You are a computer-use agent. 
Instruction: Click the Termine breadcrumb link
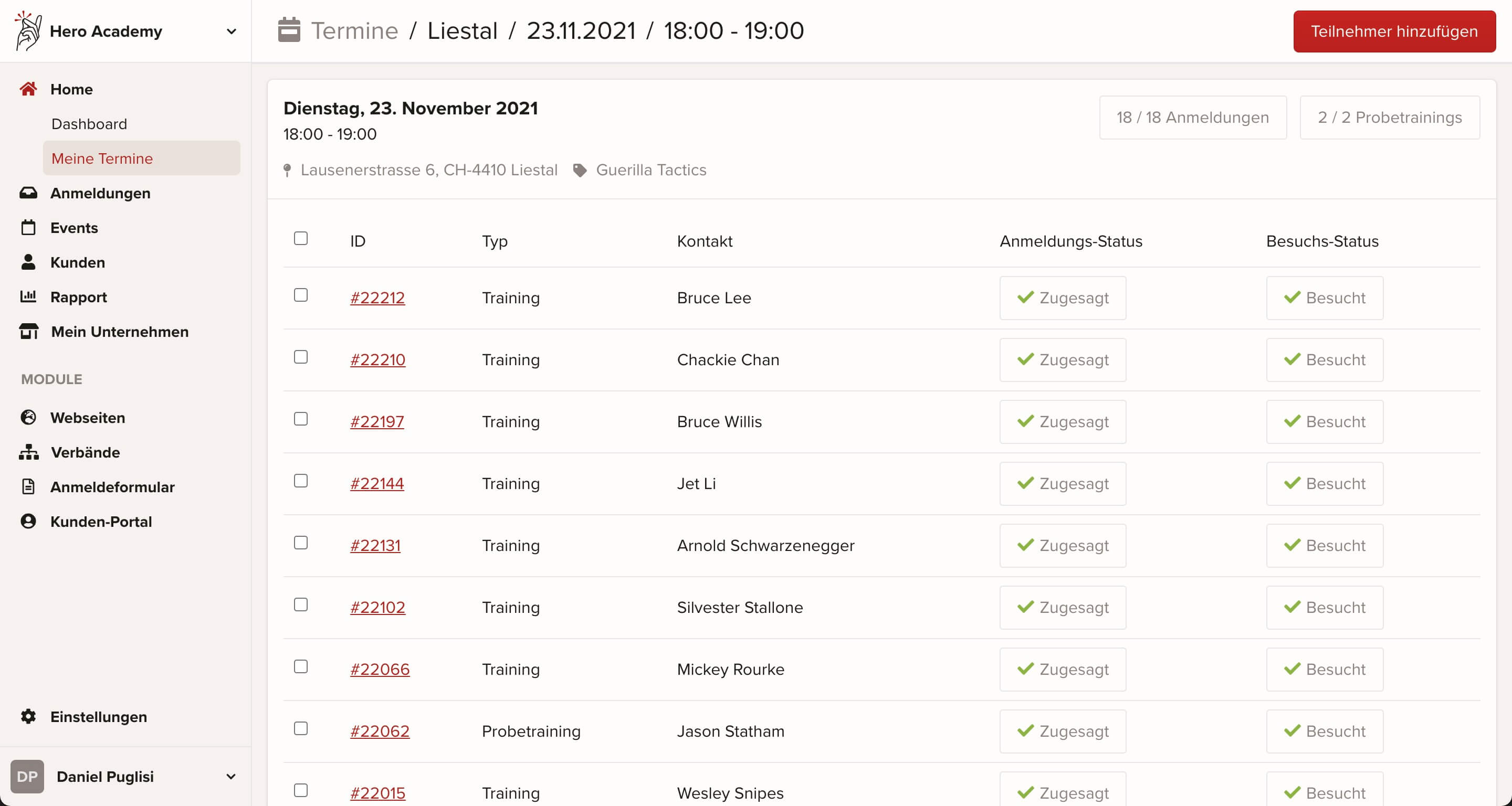[x=354, y=30]
